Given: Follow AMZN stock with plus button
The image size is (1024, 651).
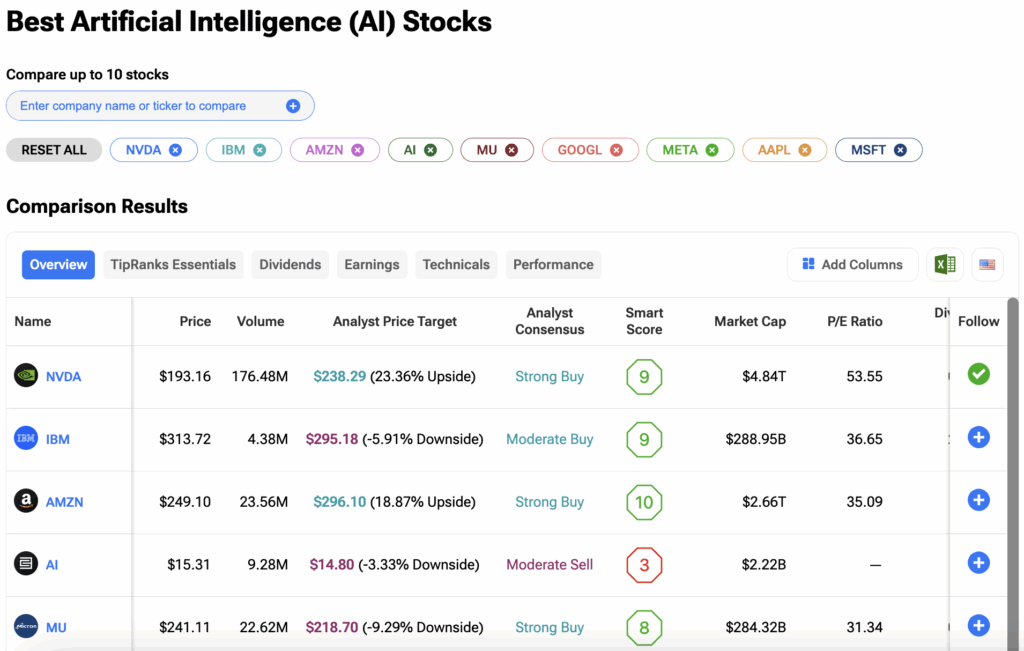Looking at the screenshot, I should (x=978, y=500).
